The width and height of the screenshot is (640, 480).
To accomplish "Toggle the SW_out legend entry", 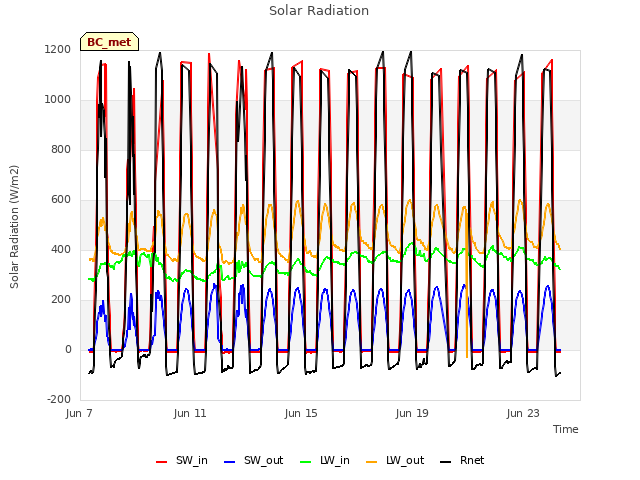I will [x=253, y=461].
